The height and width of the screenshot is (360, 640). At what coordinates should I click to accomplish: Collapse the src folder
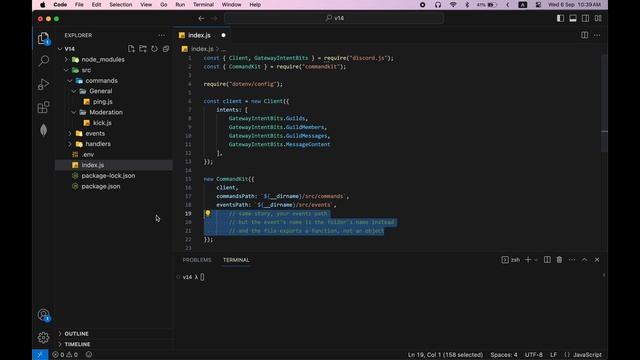pos(67,70)
